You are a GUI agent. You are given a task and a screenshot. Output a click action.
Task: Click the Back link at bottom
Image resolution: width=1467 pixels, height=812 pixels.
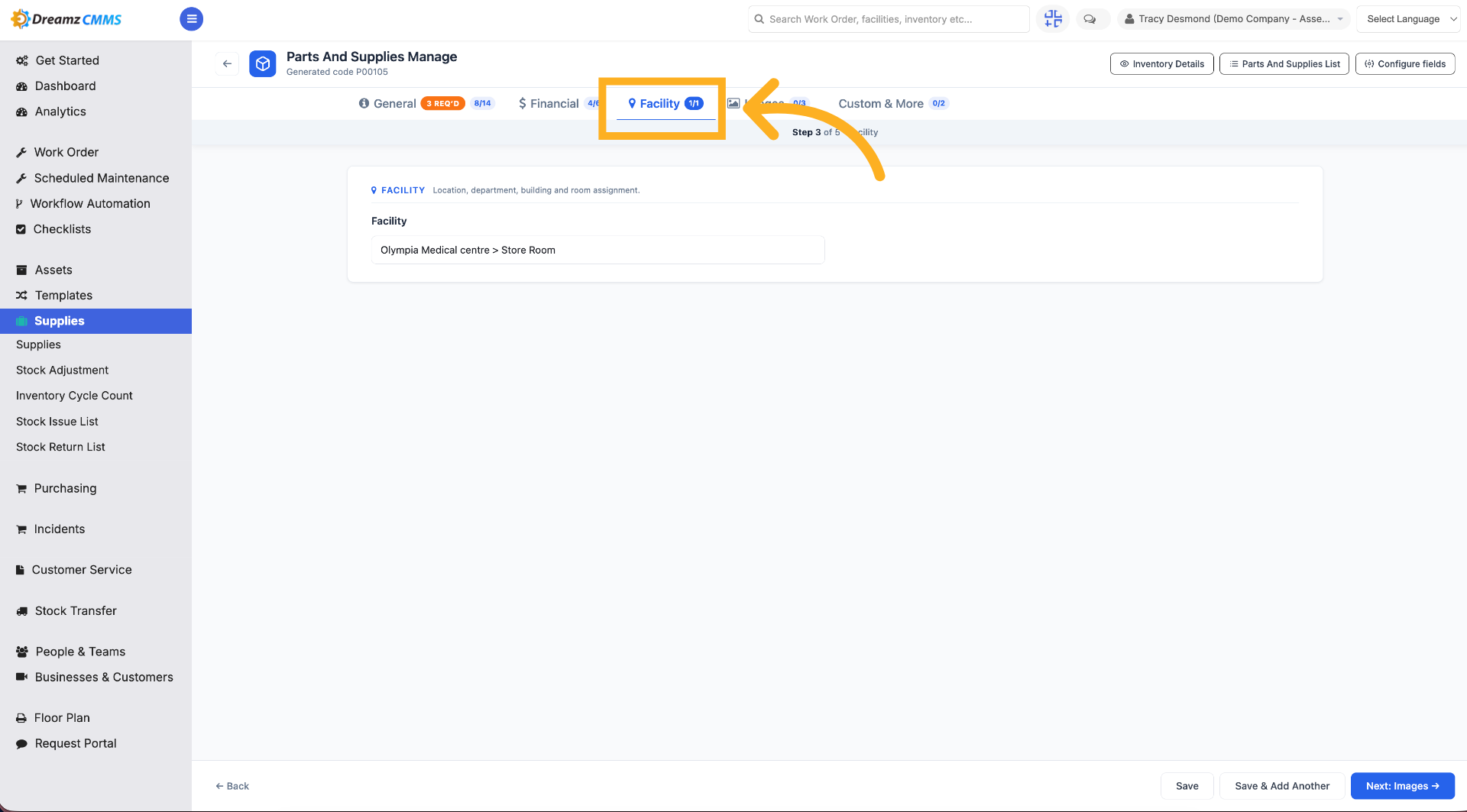click(232, 786)
